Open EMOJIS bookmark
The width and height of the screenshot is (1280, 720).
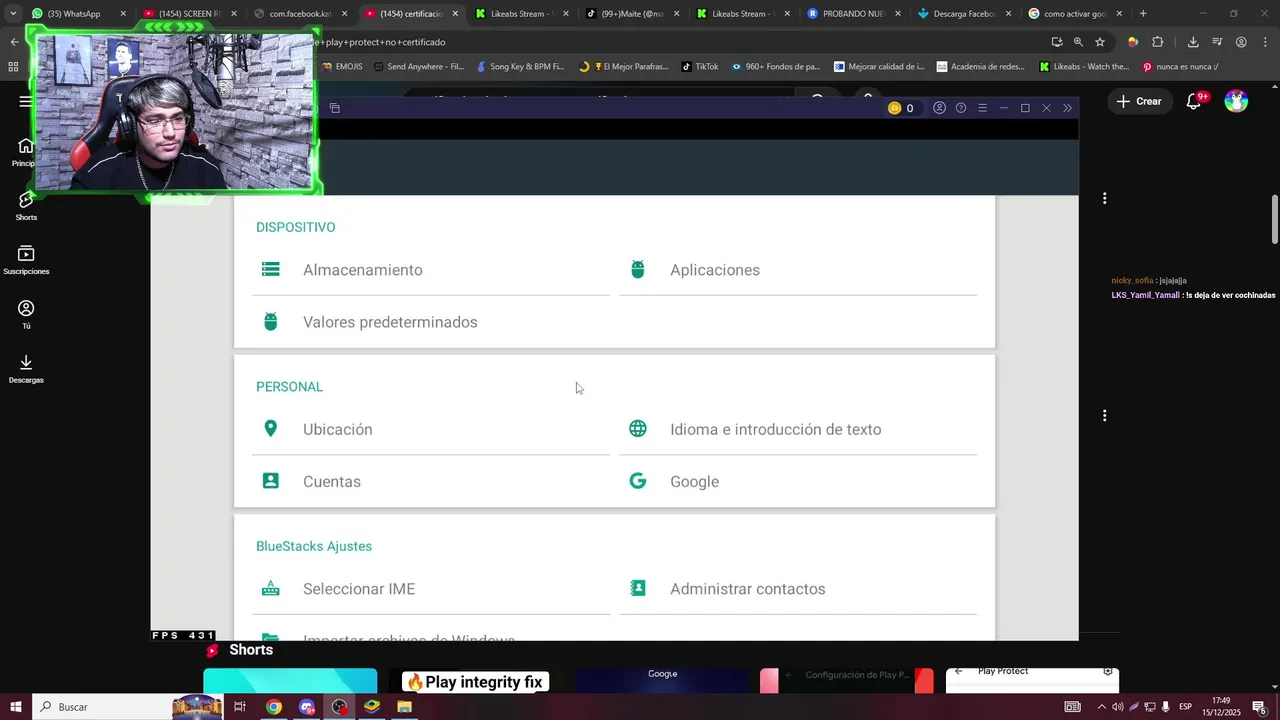click(x=342, y=67)
